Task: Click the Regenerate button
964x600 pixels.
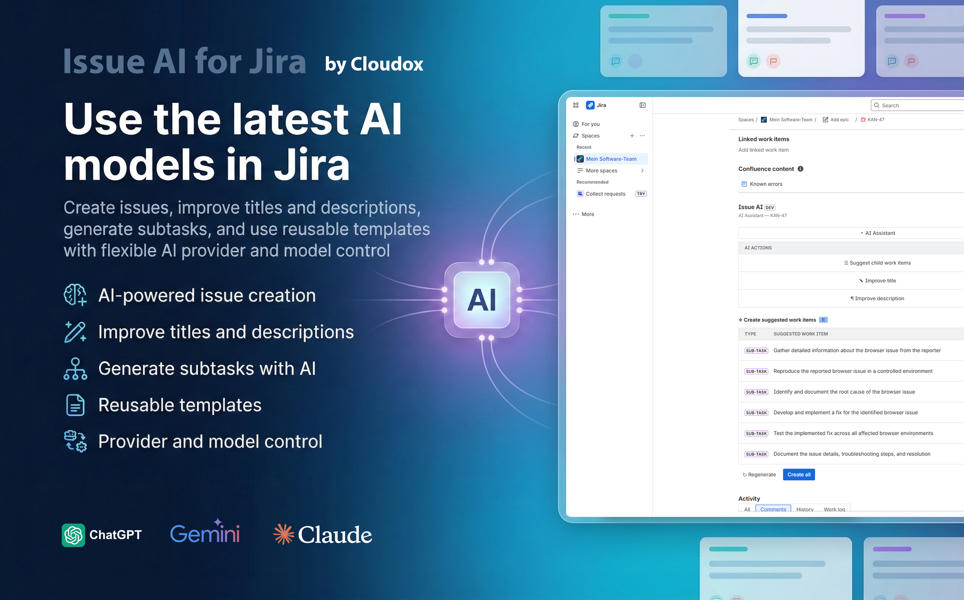Action: 759,475
